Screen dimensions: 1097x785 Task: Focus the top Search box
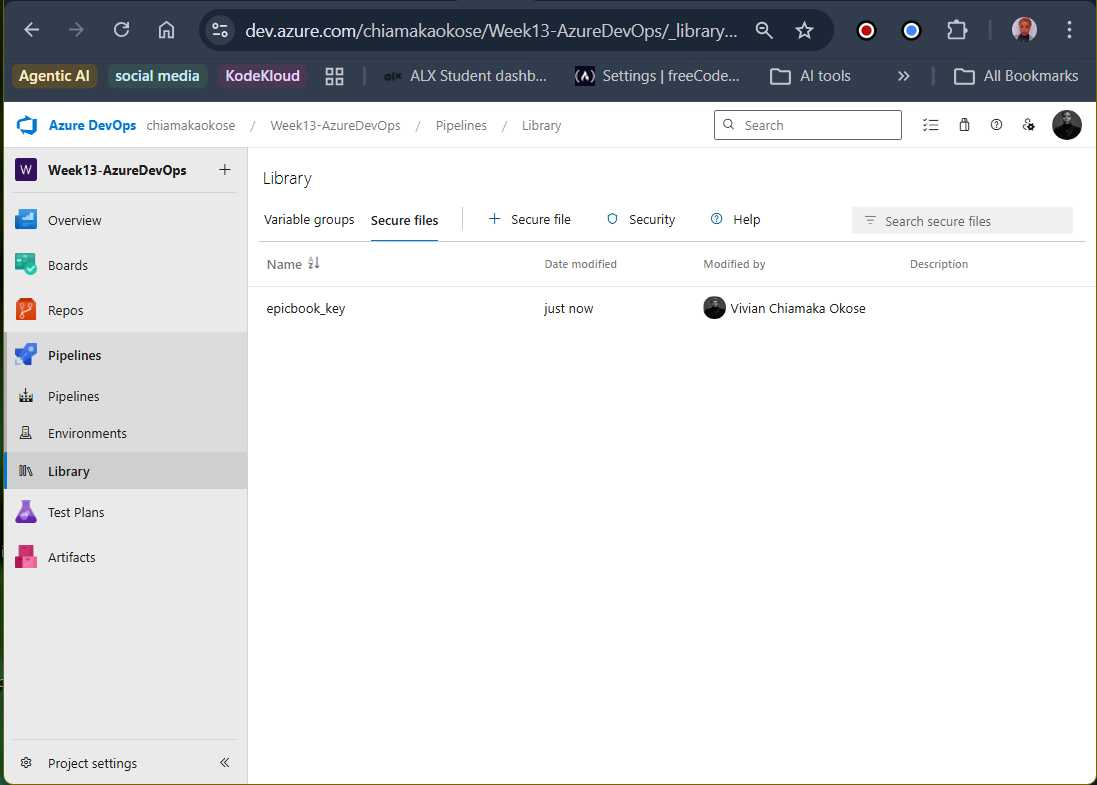point(807,125)
